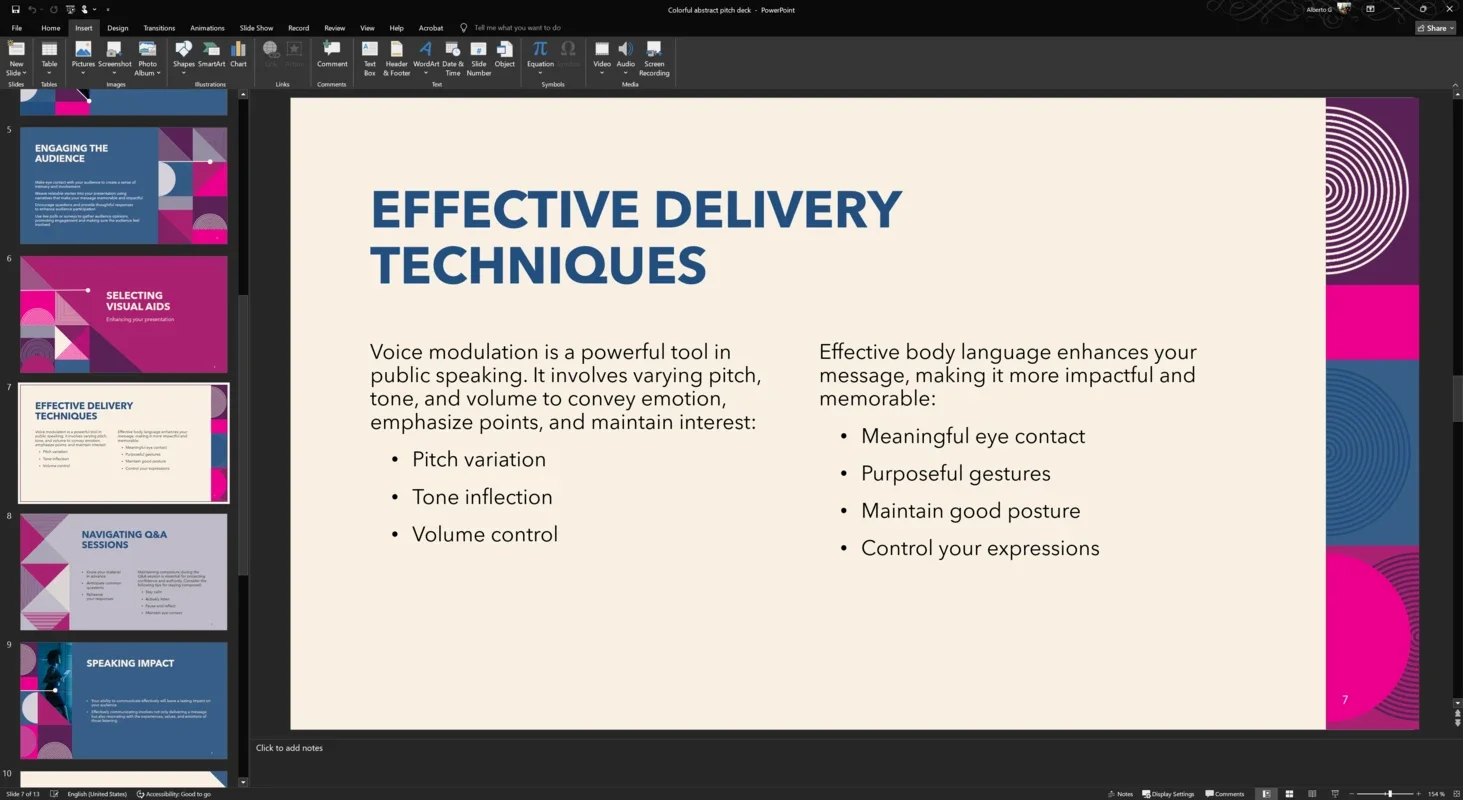
Task: Click the Redo icon in the title bar
Action: pos(54,9)
